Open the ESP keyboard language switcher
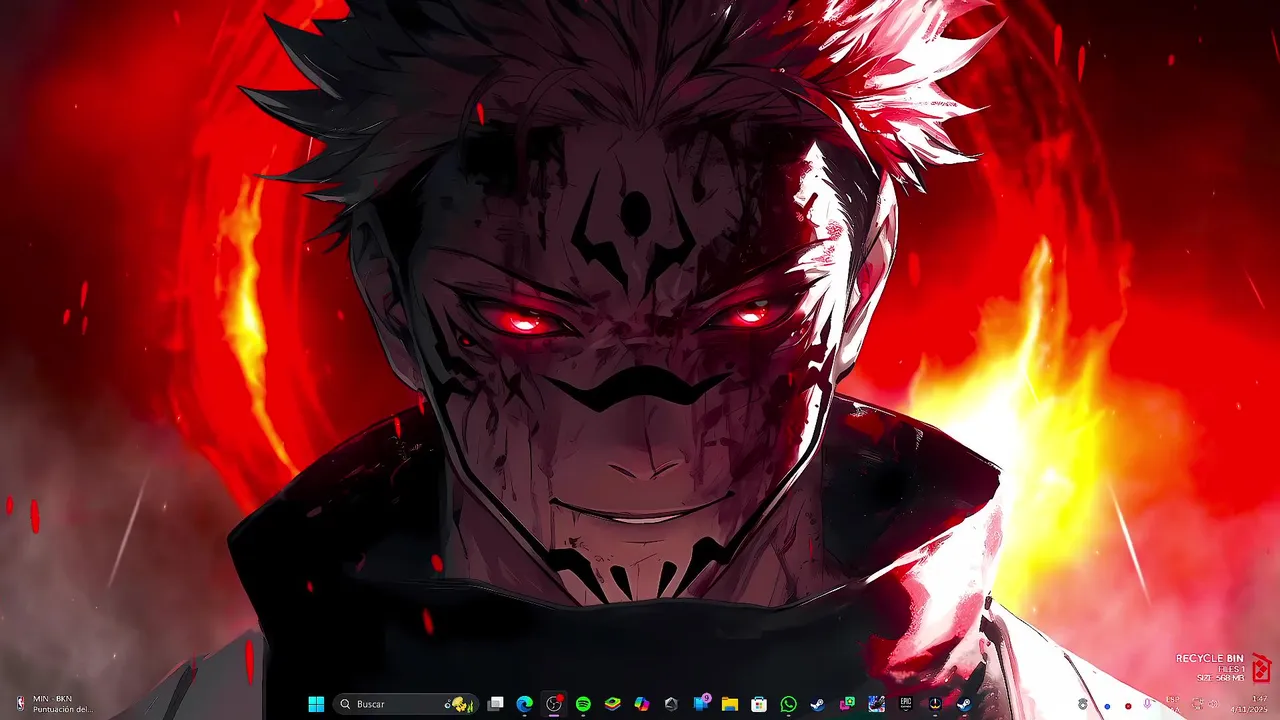The height and width of the screenshot is (720, 1280). pos(1173,704)
